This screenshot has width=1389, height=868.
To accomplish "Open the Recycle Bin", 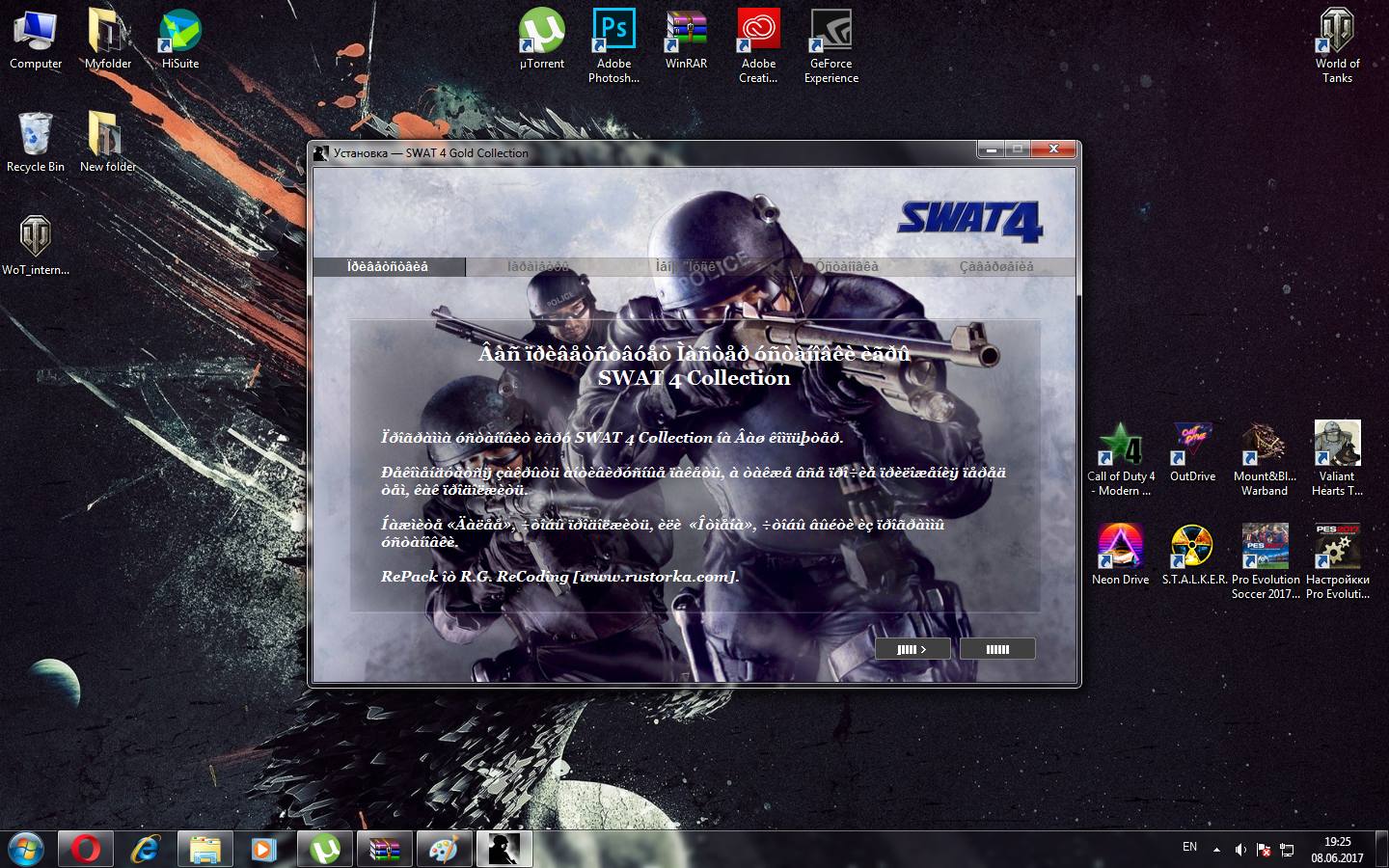I will point(36,135).
